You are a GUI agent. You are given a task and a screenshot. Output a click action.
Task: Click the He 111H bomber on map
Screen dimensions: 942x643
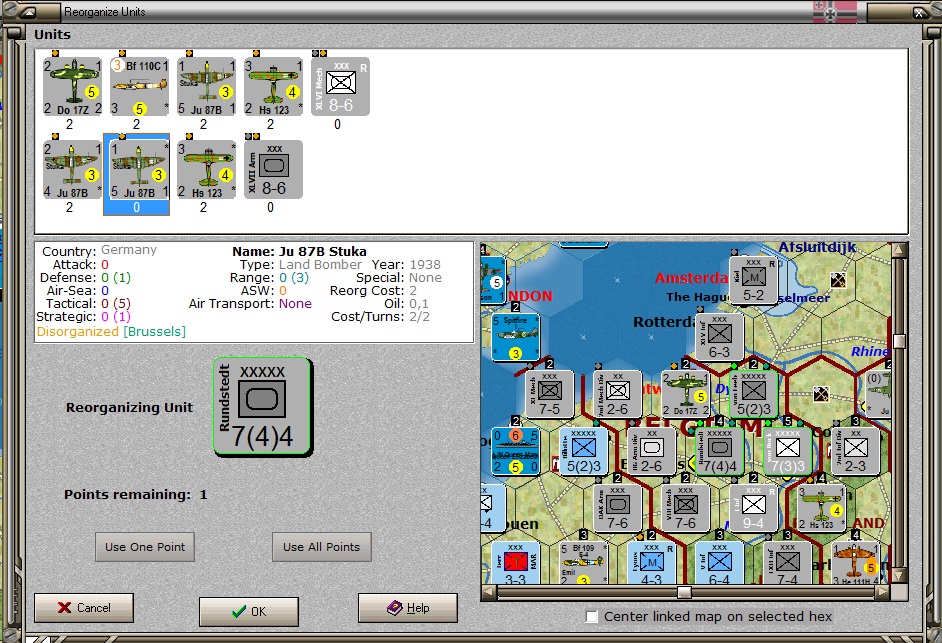(x=855, y=563)
